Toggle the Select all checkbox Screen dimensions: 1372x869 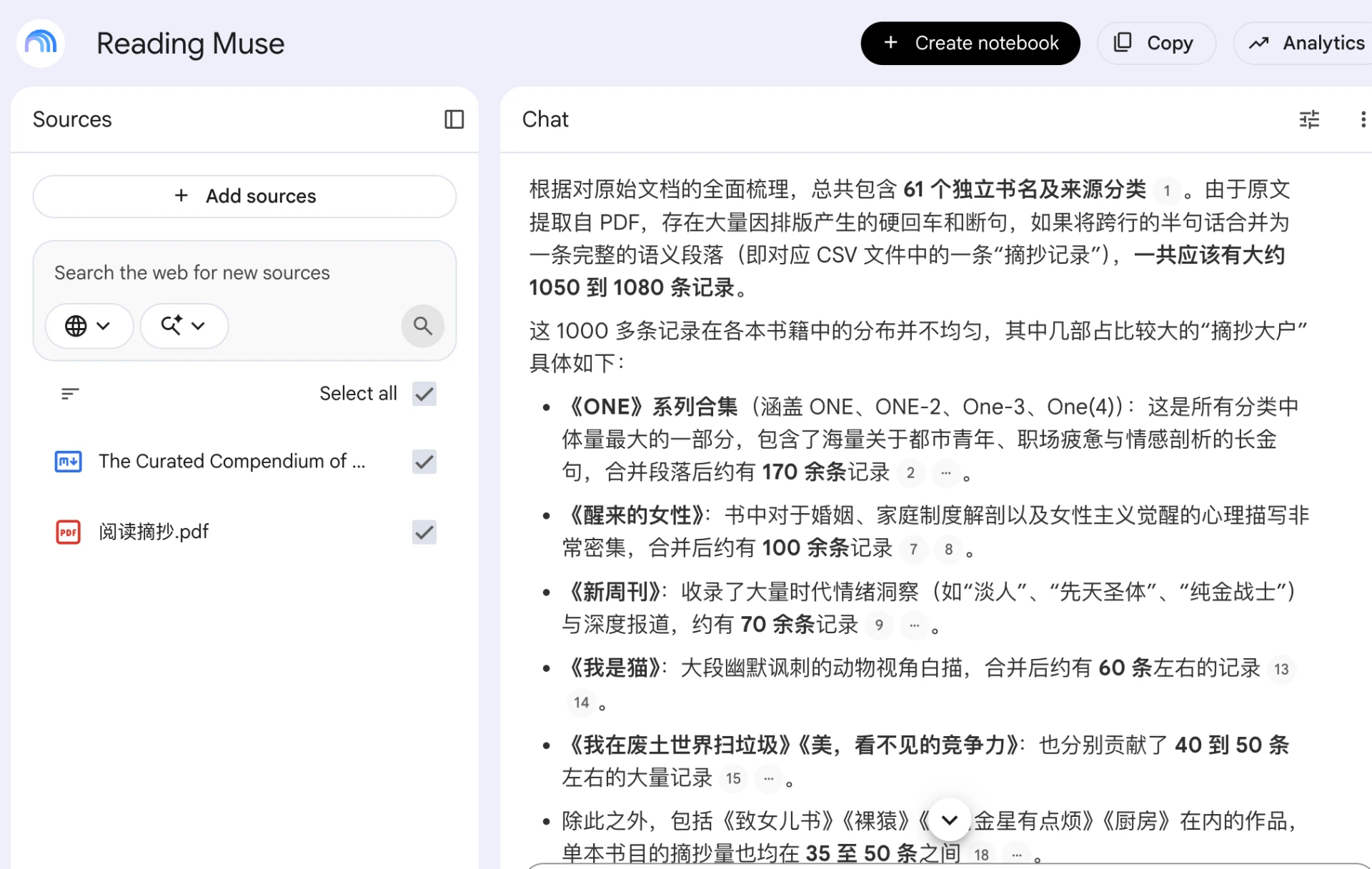pyautogui.click(x=424, y=393)
